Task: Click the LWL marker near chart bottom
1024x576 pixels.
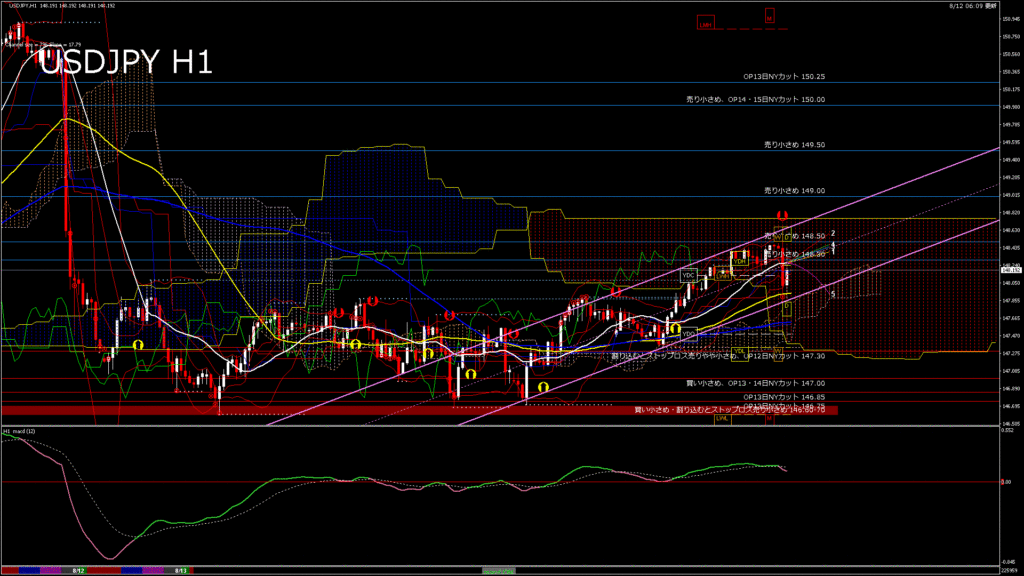Action: click(720, 420)
